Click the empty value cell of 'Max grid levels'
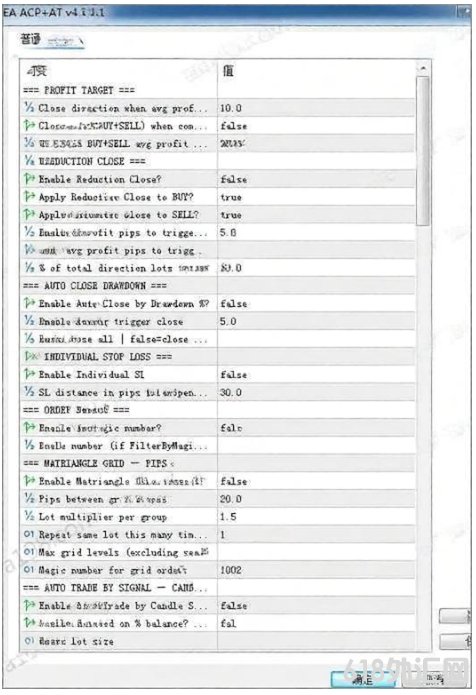This screenshot has width=476, height=695. coord(316,552)
